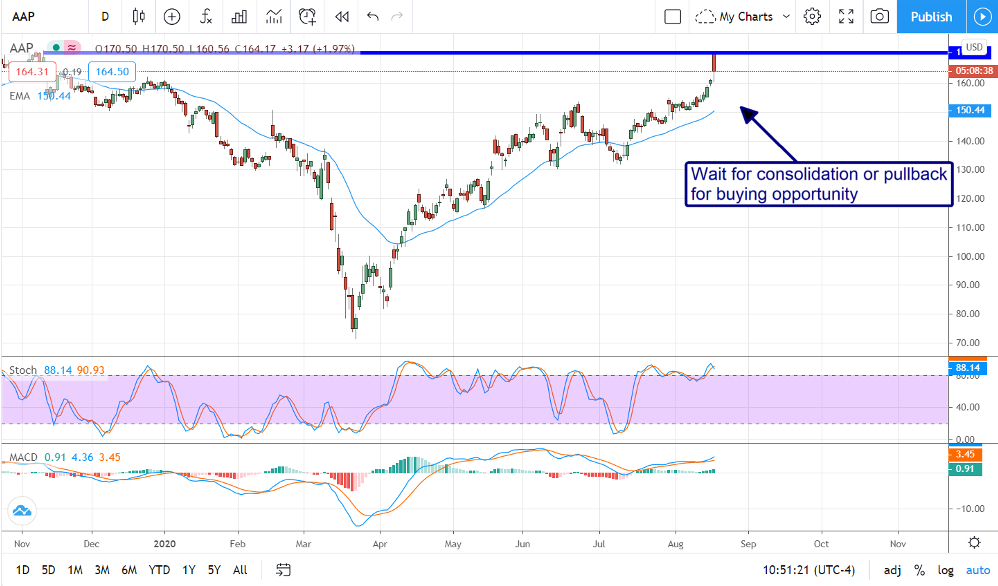Expand the My Charts dropdown
The height and width of the screenshot is (586, 998).
coord(743,16)
